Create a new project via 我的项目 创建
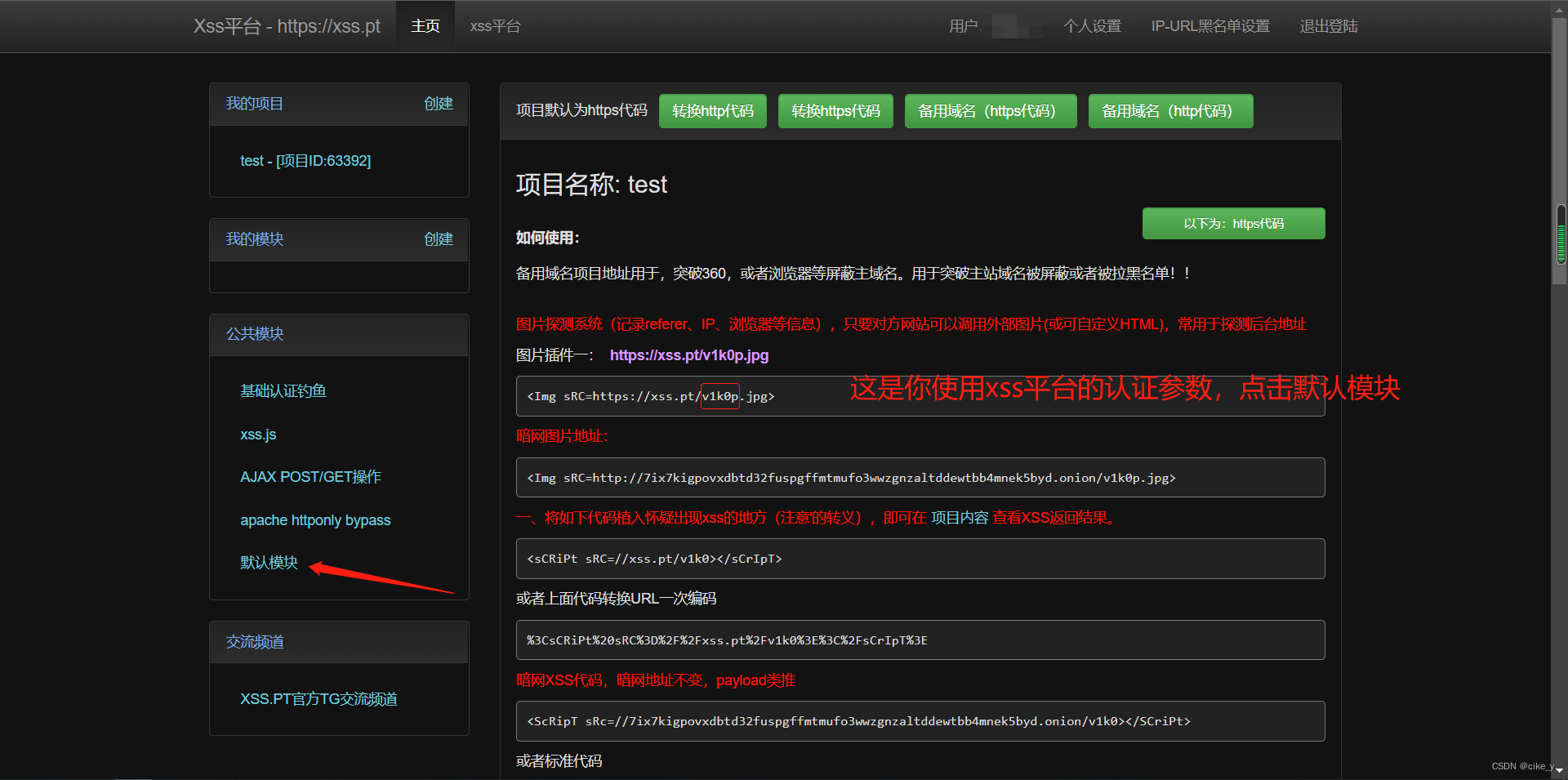 point(439,104)
